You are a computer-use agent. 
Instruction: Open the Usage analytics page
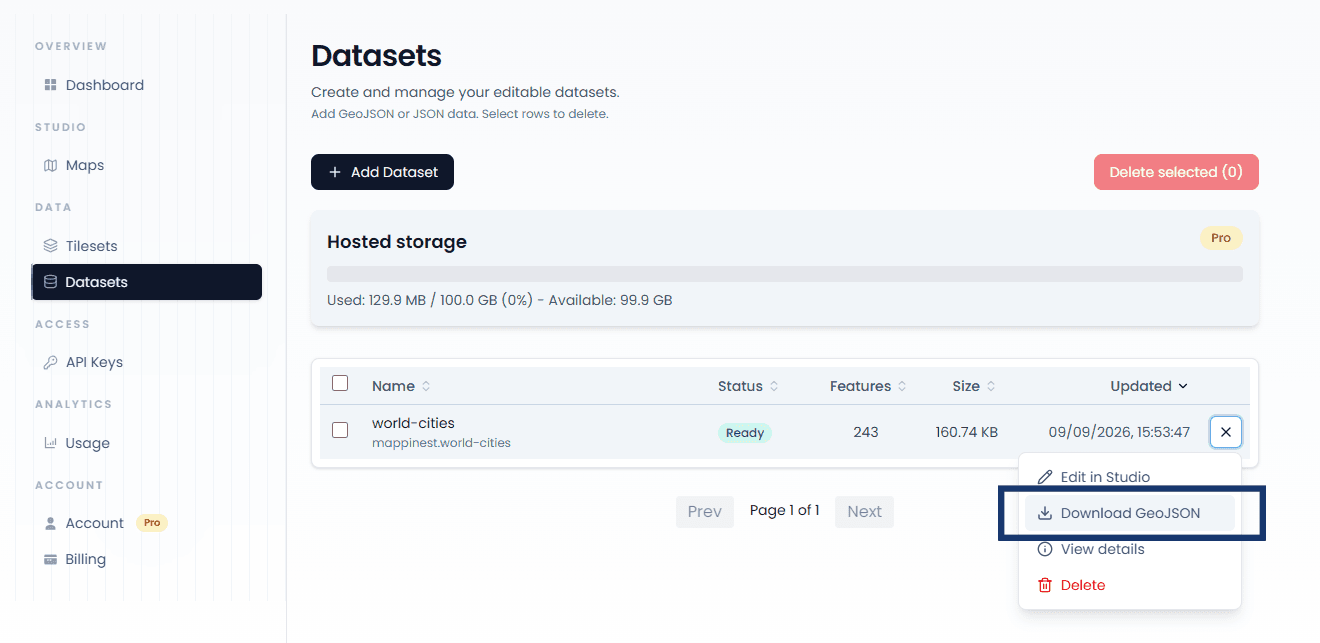pos(147,443)
